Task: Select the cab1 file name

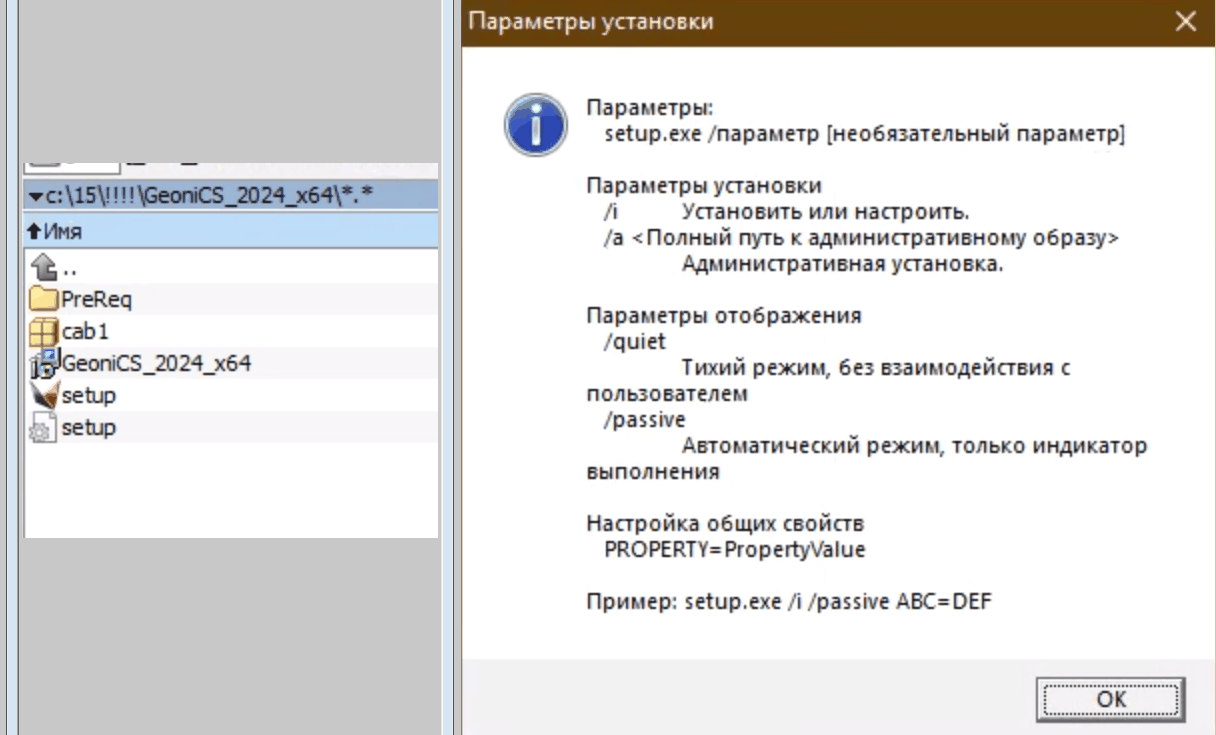Action: click(84, 331)
